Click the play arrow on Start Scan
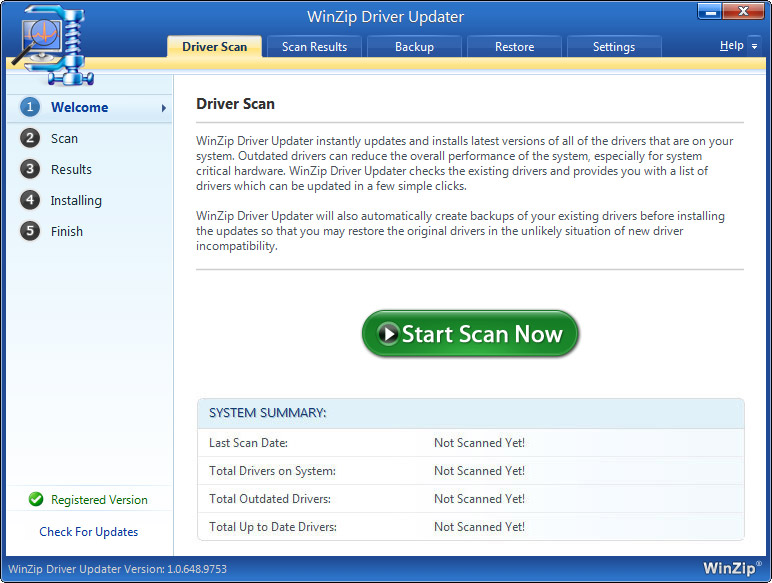The width and height of the screenshot is (772, 583). coord(387,334)
